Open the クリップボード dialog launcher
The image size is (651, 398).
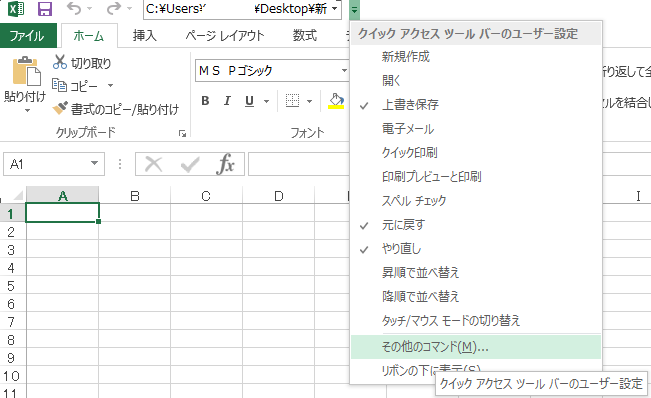[x=182, y=133]
